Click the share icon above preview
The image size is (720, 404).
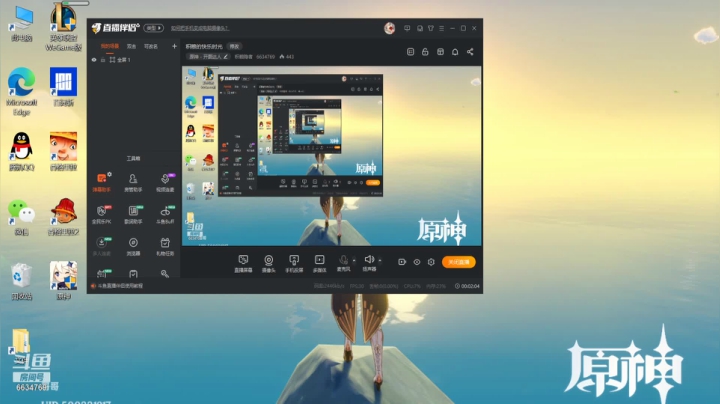pyautogui.click(x=470, y=52)
